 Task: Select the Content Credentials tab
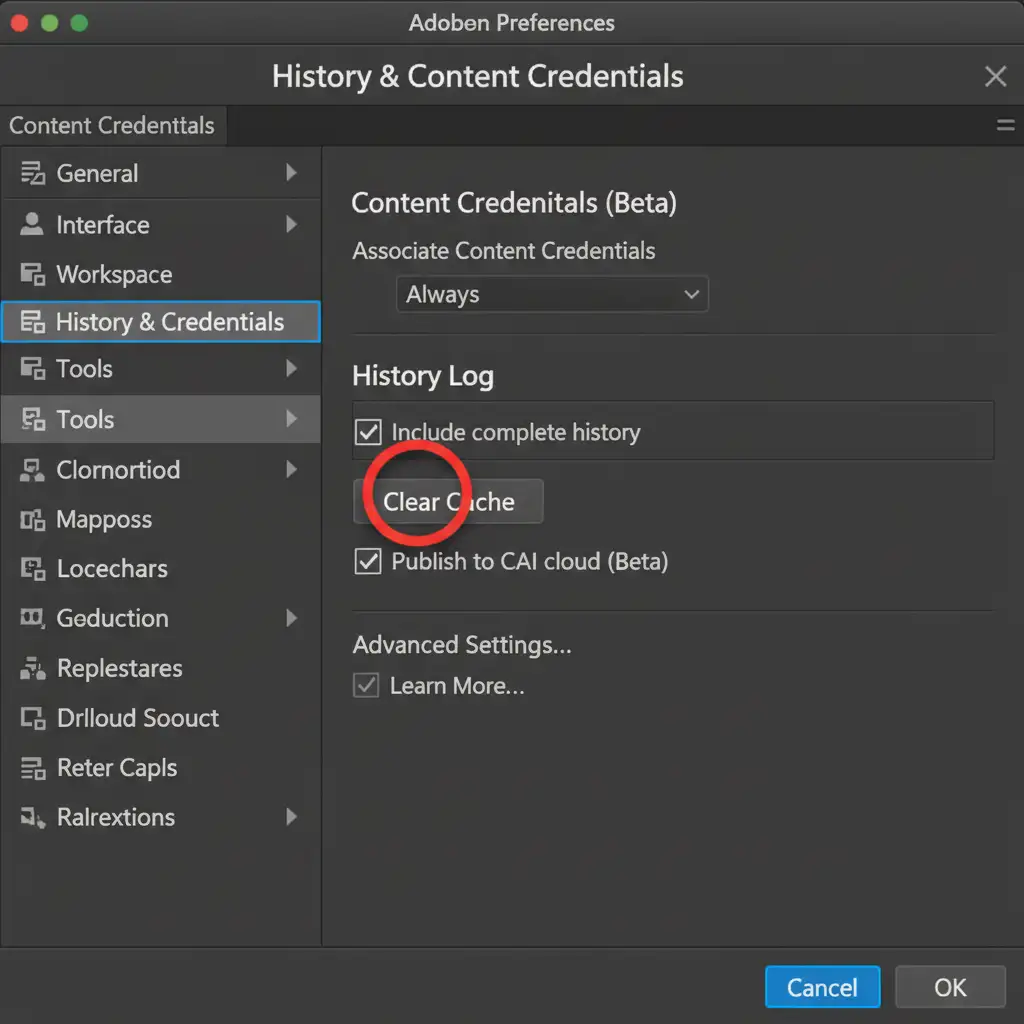(x=112, y=126)
